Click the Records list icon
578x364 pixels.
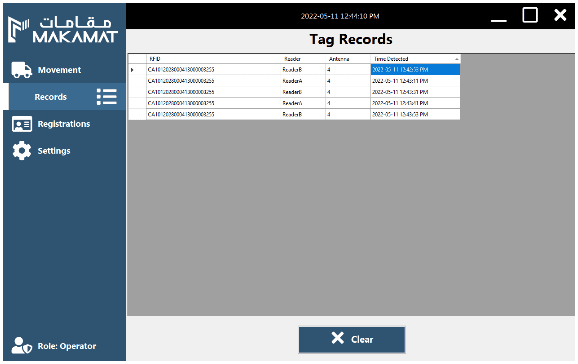107,97
